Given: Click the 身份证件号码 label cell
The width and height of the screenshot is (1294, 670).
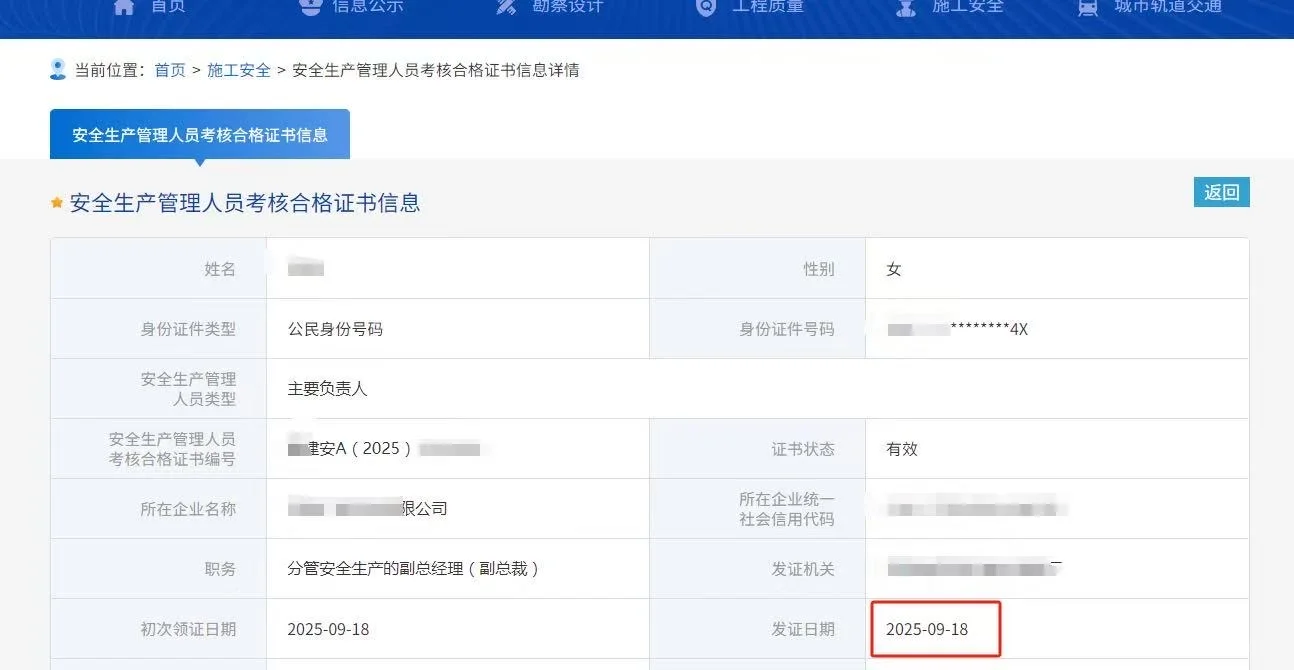Looking at the screenshot, I should 757,328.
